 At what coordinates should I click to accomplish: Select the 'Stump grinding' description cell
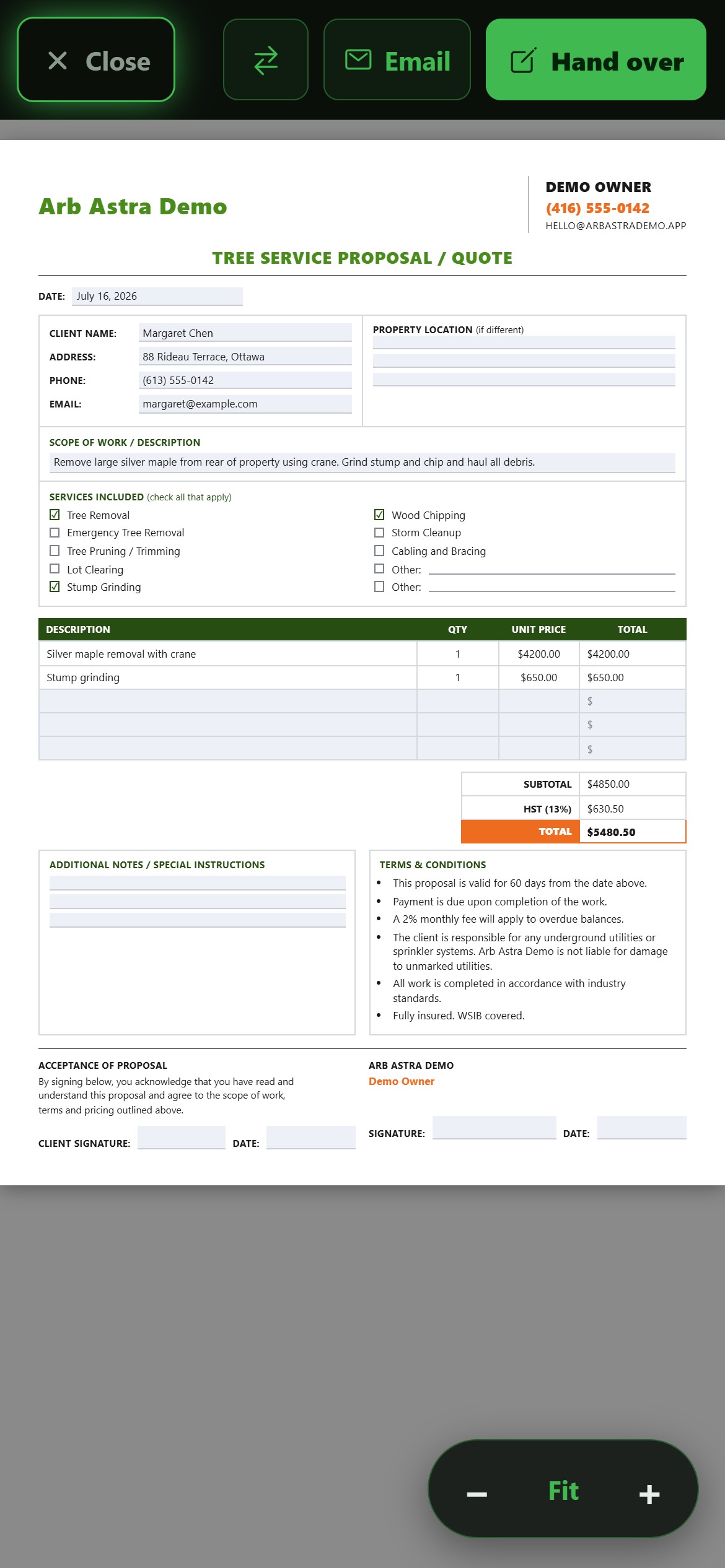(228, 677)
